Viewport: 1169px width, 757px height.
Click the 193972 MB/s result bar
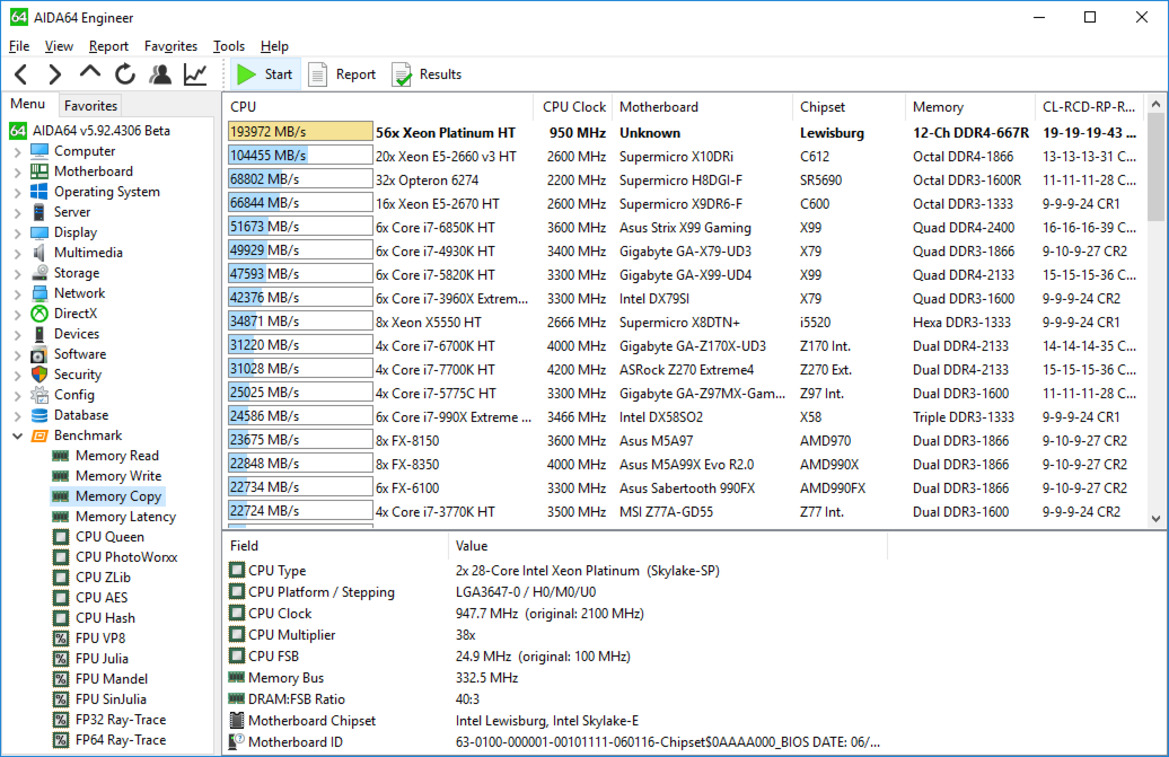(300, 132)
